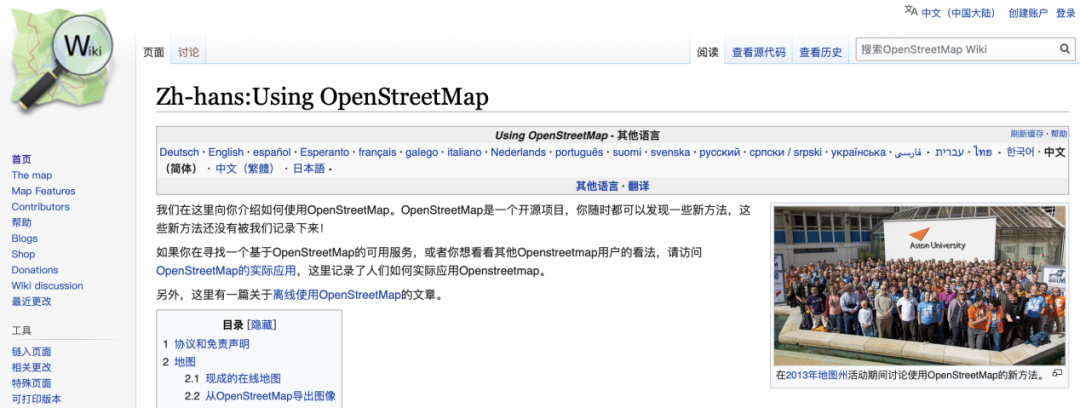Click 登录 link

point(1066,12)
